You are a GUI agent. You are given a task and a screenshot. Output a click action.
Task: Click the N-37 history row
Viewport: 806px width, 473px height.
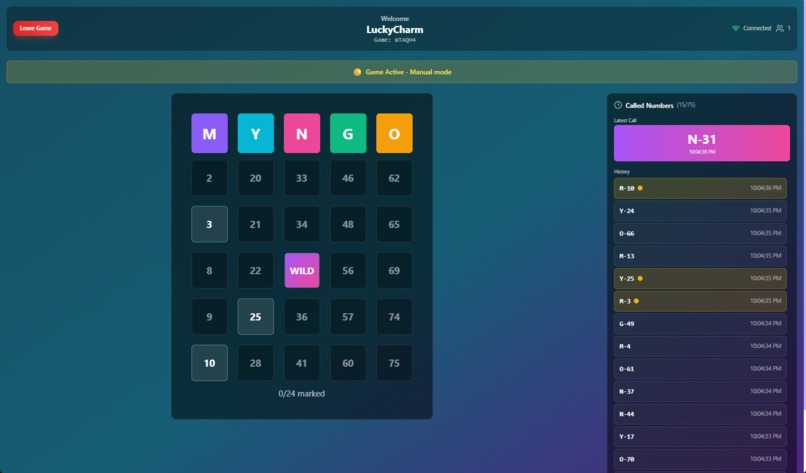[700, 392]
